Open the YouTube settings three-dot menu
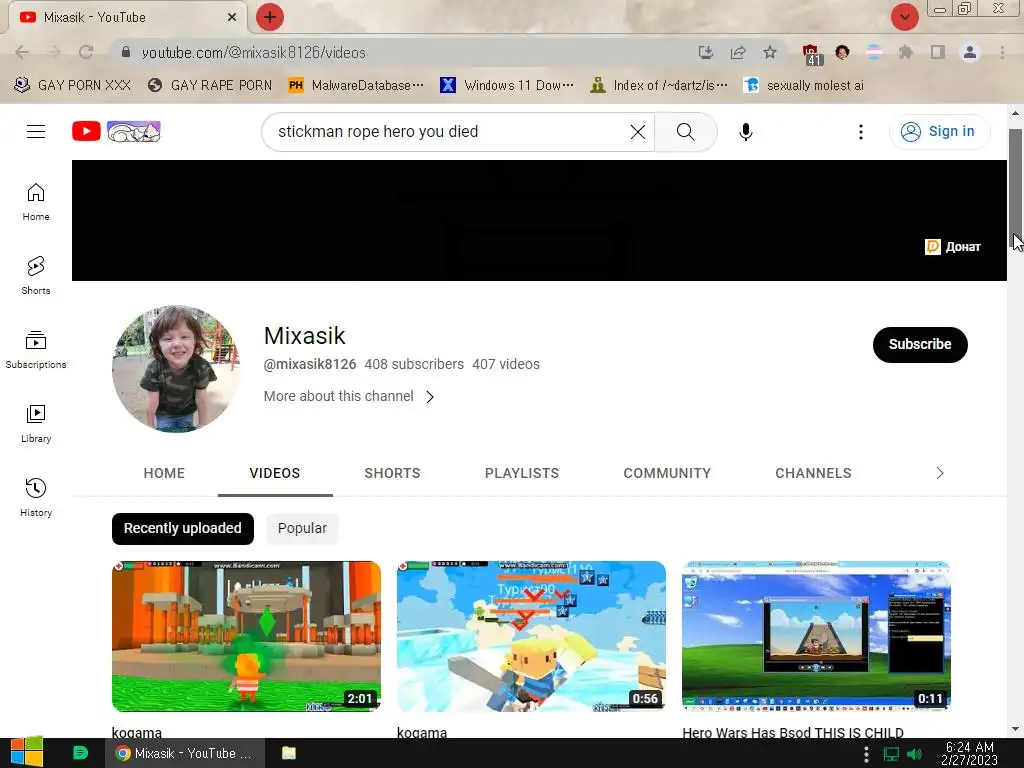The height and width of the screenshot is (768, 1024). point(860,132)
